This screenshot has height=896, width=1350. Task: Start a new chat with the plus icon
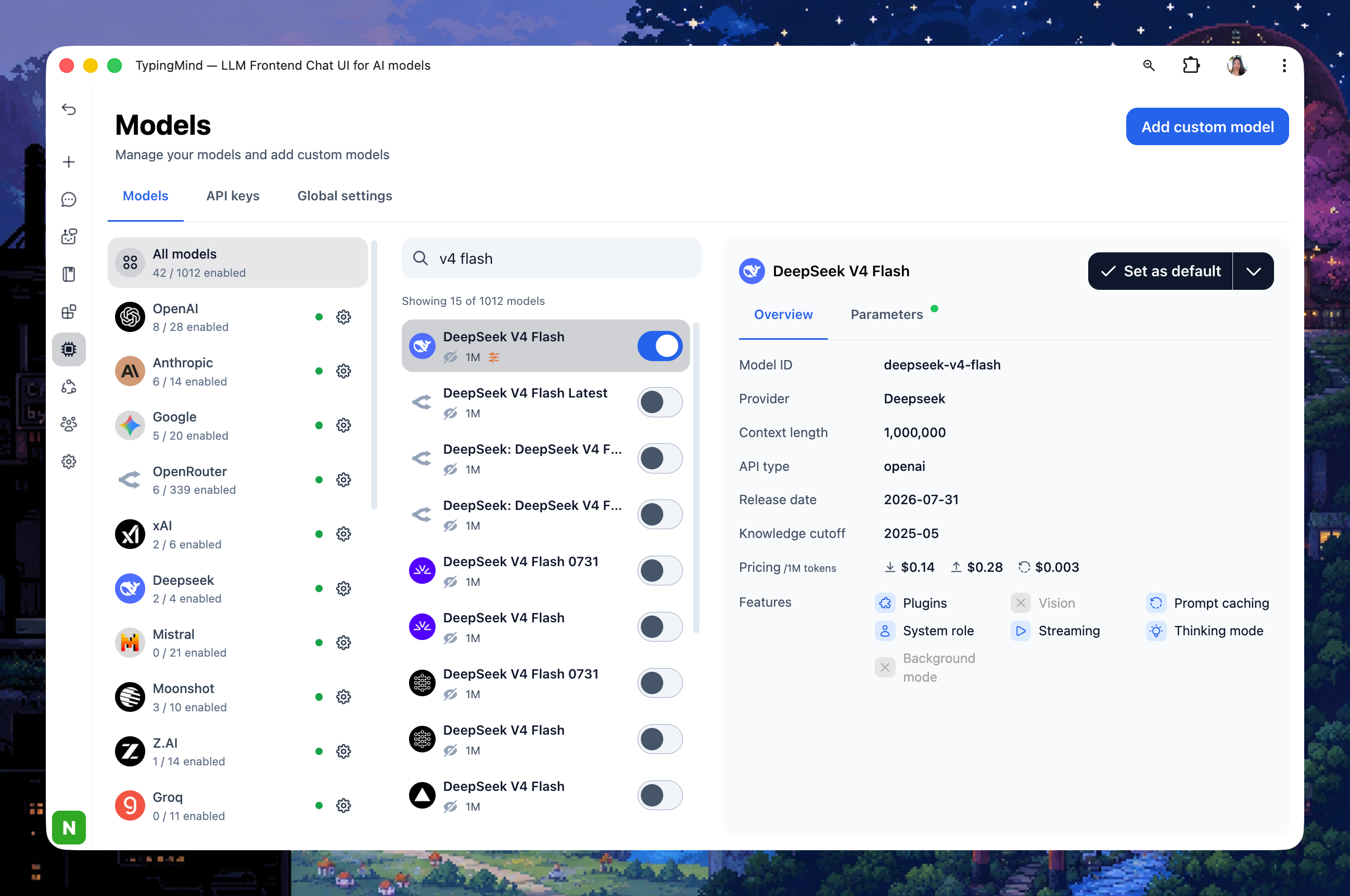tap(69, 162)
